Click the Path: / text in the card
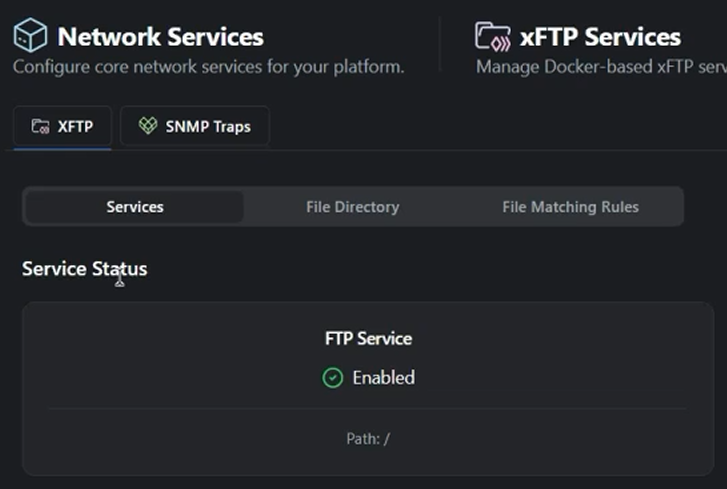The image size is (727, 489). click(x=368, y=438)
